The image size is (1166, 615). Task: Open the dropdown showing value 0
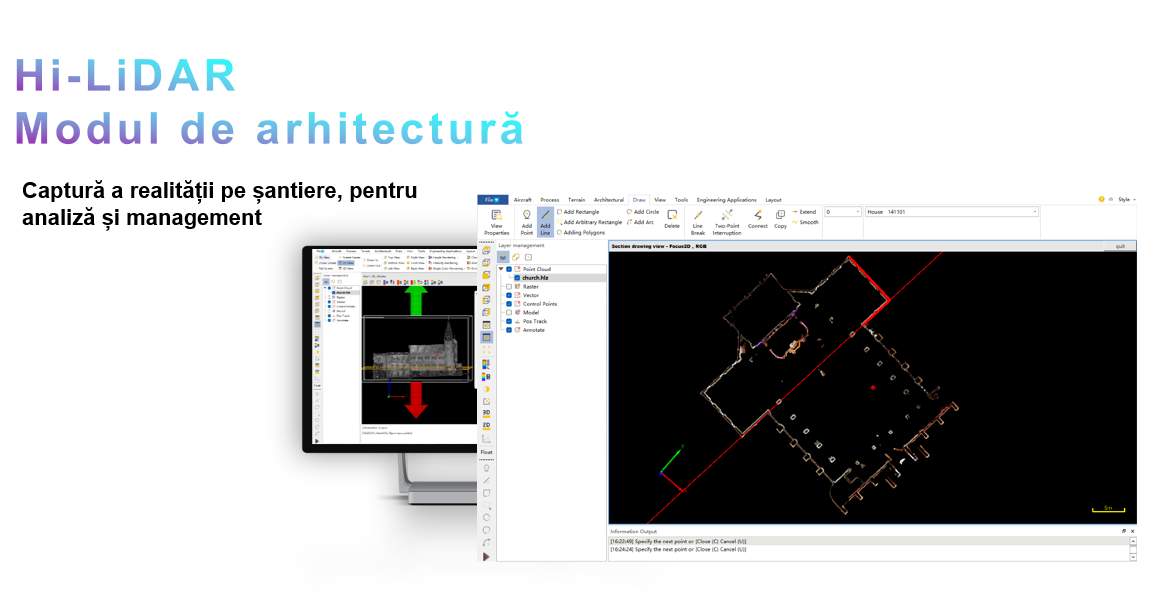[x=843, y=212]
